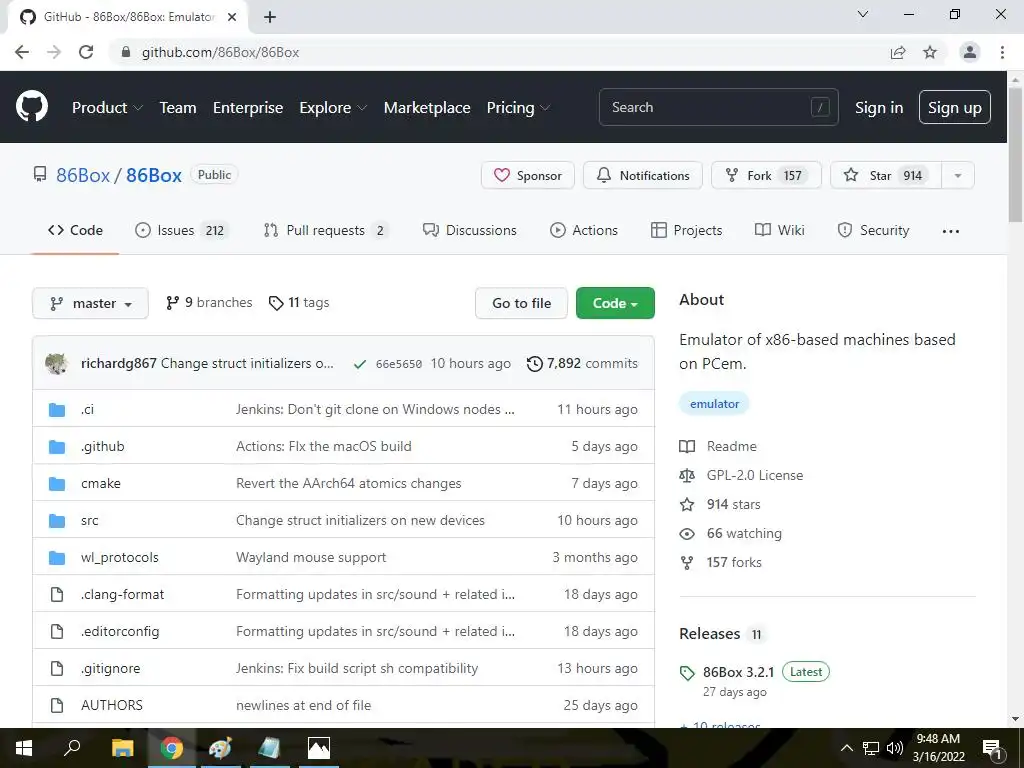The image size is (1024, 768).
Task: Click the share page icon in address bar
Action: [898, 52]
